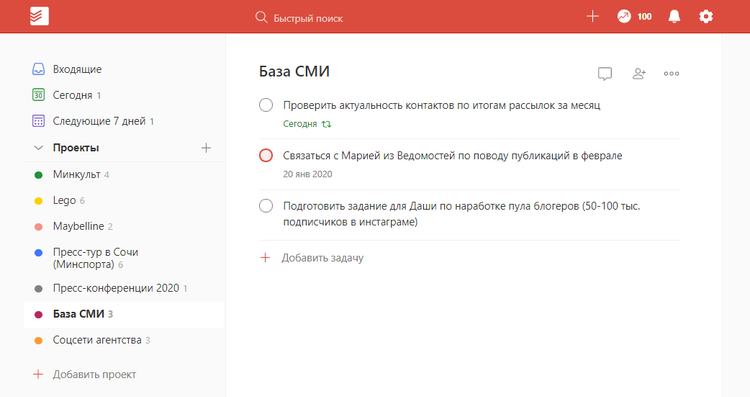
Task: Click the orange Соцсети агентства color dot
Action: point(39,341)
